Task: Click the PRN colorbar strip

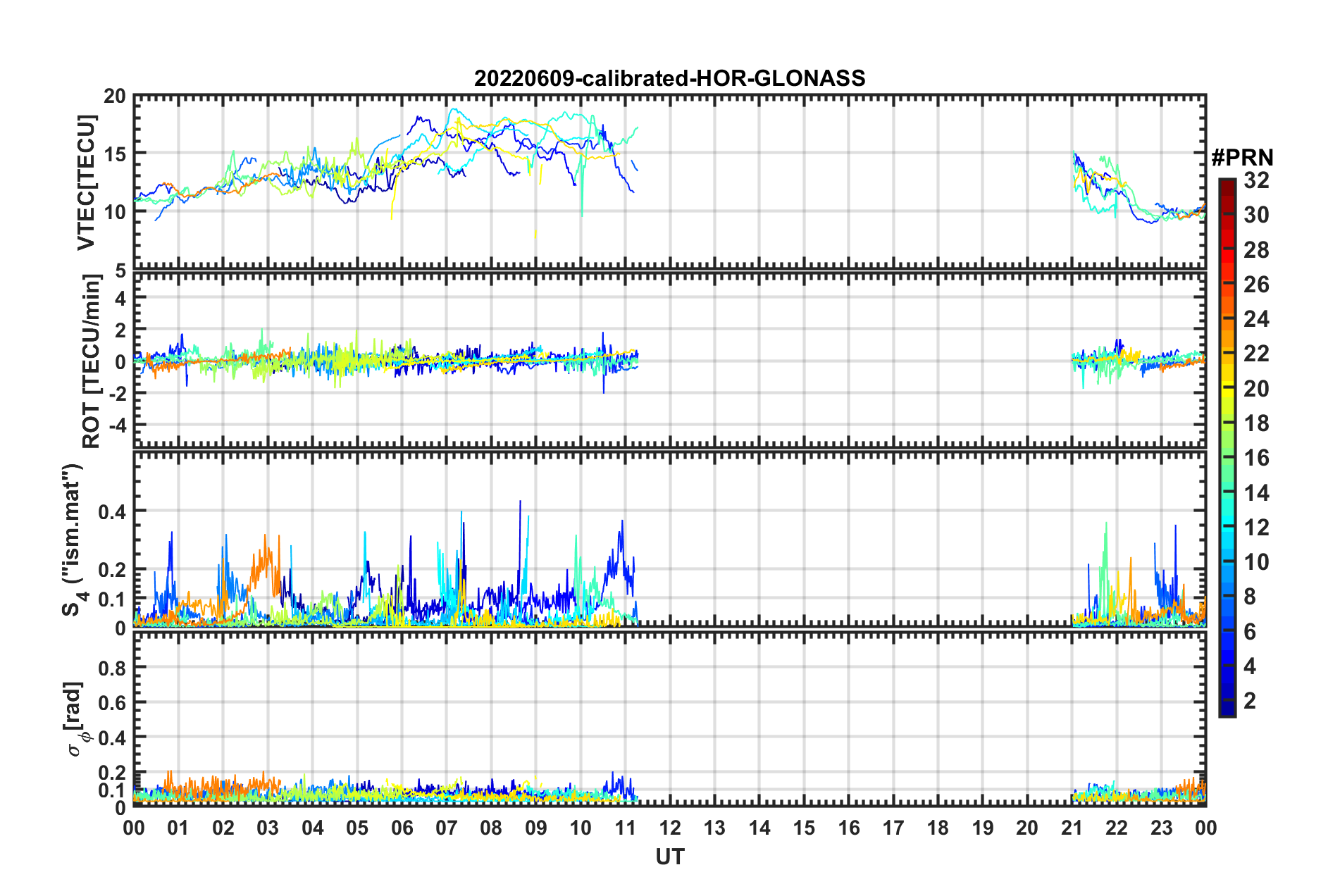Action: 1227,447
